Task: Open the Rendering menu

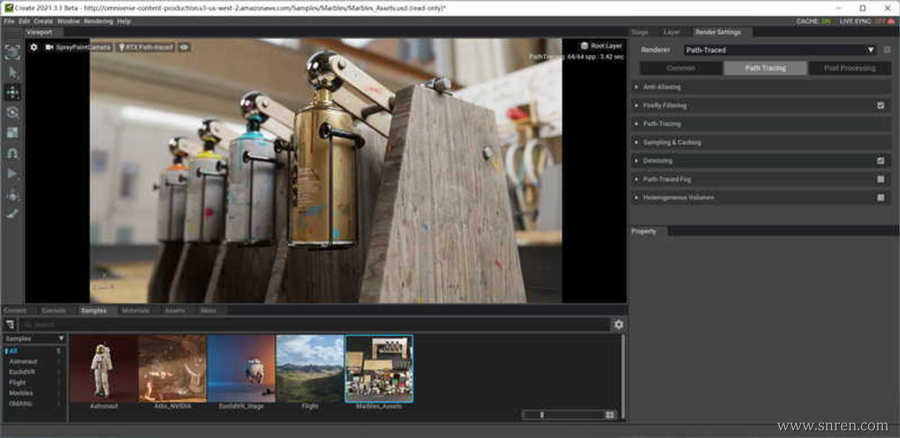Action: [98, 20]
